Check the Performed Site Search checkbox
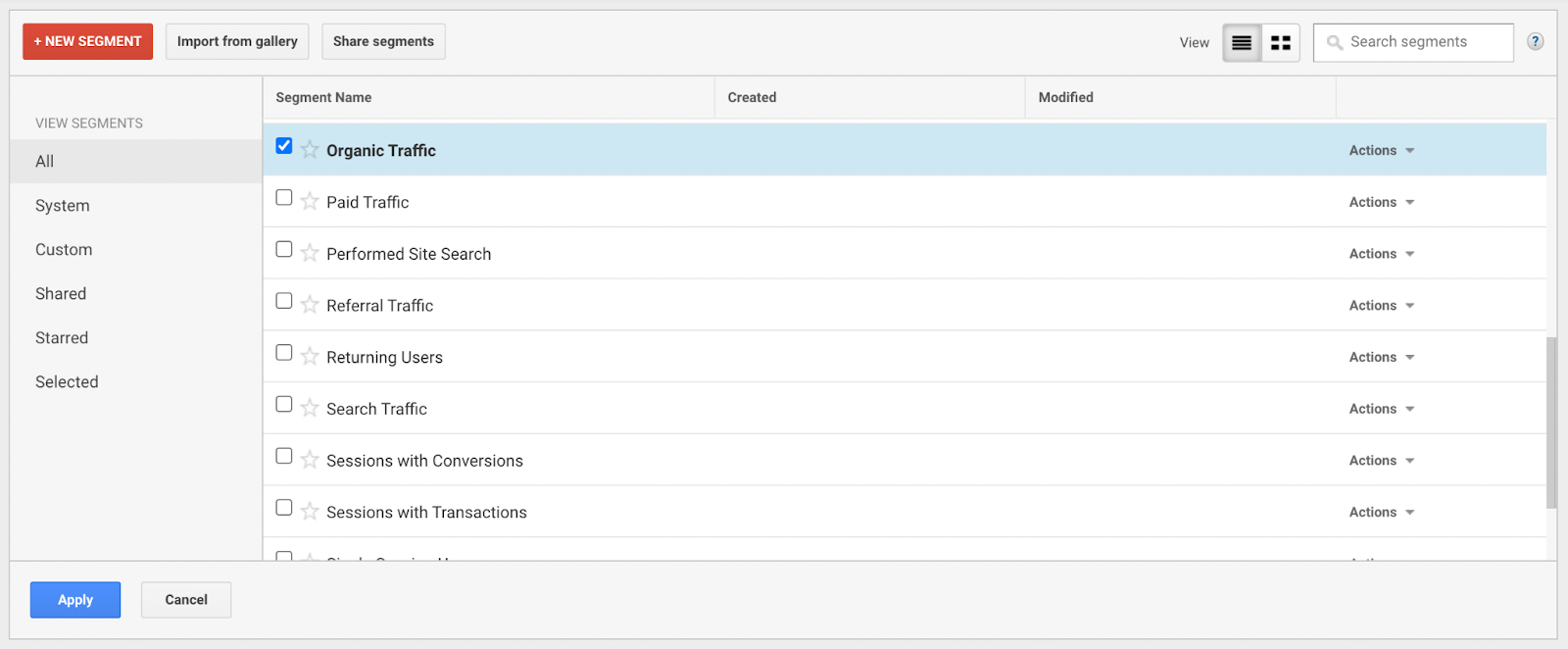This screenshot has height=649, width=1568. coord(284,249)
